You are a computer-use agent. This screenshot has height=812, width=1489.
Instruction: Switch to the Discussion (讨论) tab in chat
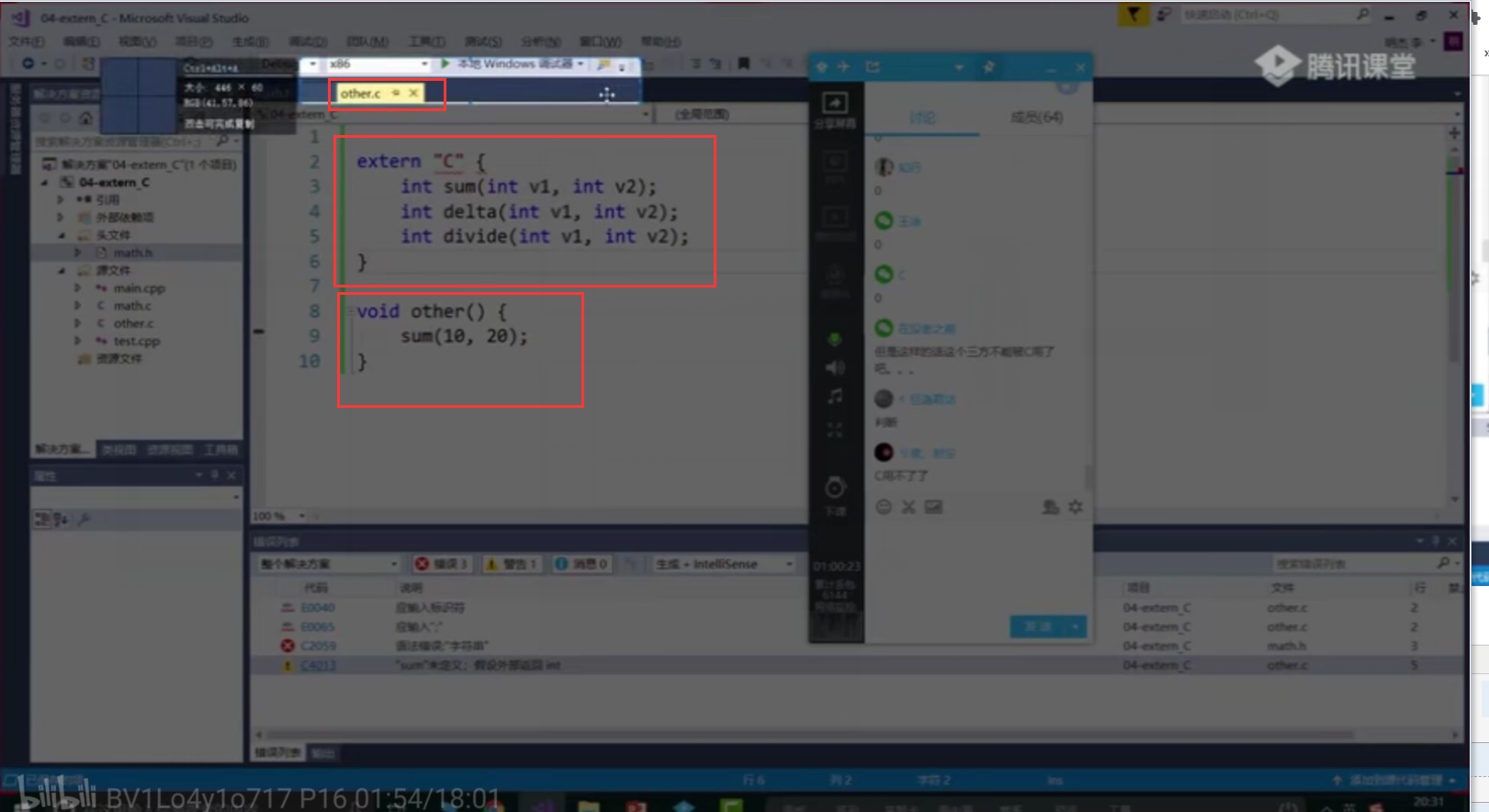pyautogui.click(x=922, y=117)
